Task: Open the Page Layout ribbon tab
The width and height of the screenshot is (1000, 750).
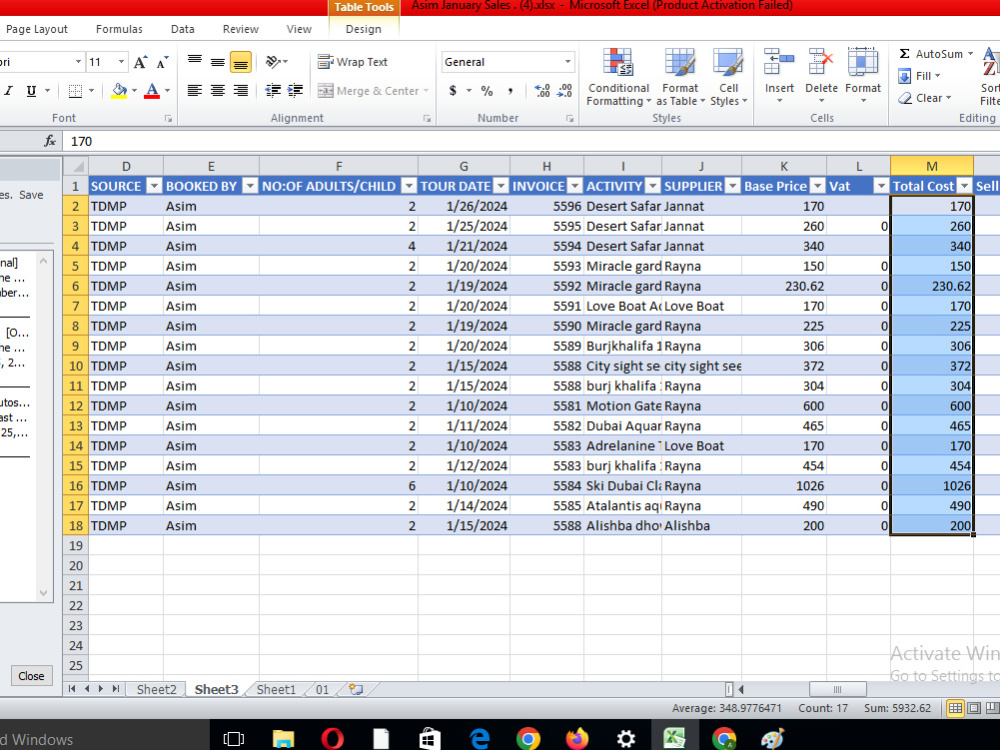Action: point(36,29)
